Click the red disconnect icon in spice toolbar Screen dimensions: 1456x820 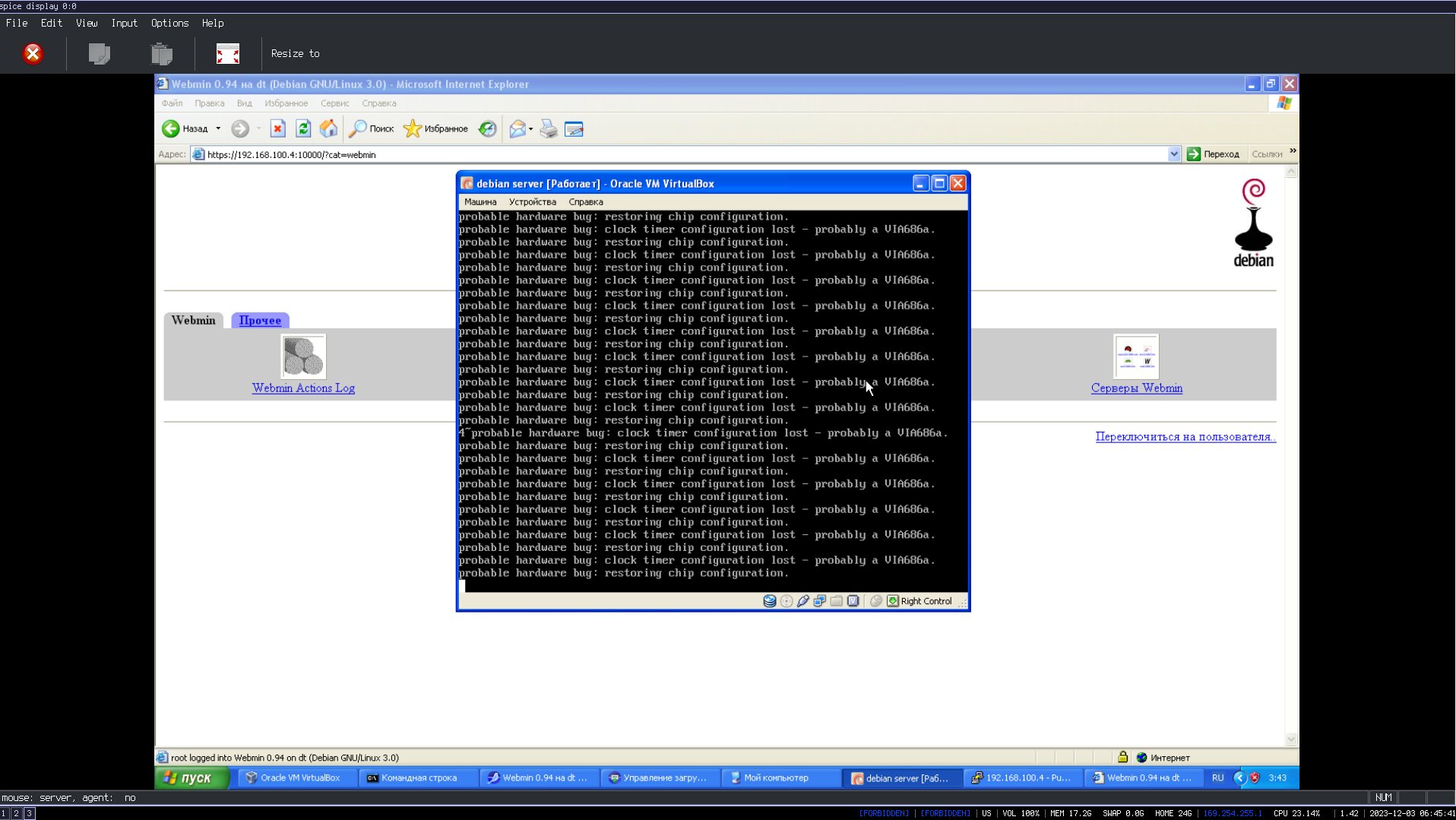click(x=33, y=53)
